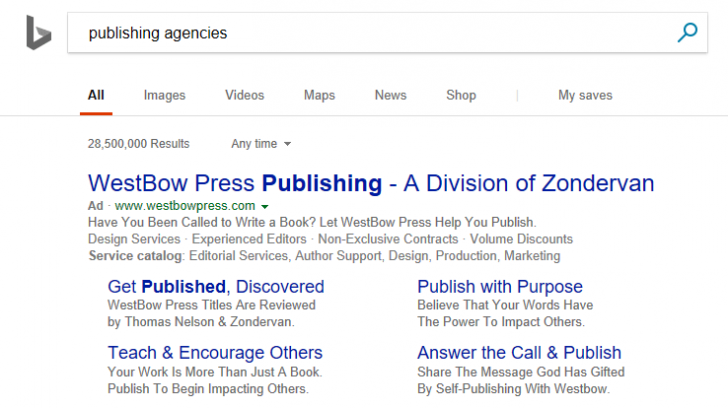
Task: Select the All tab
Action: pos(96,95)
